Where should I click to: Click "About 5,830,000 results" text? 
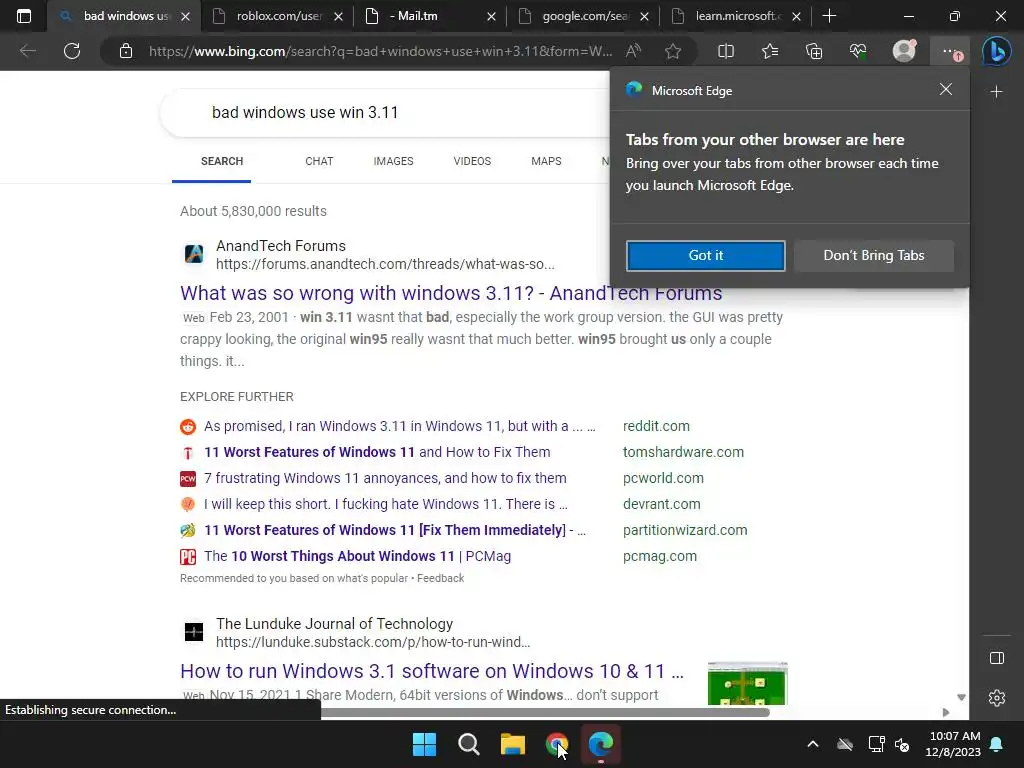(253, 211)
